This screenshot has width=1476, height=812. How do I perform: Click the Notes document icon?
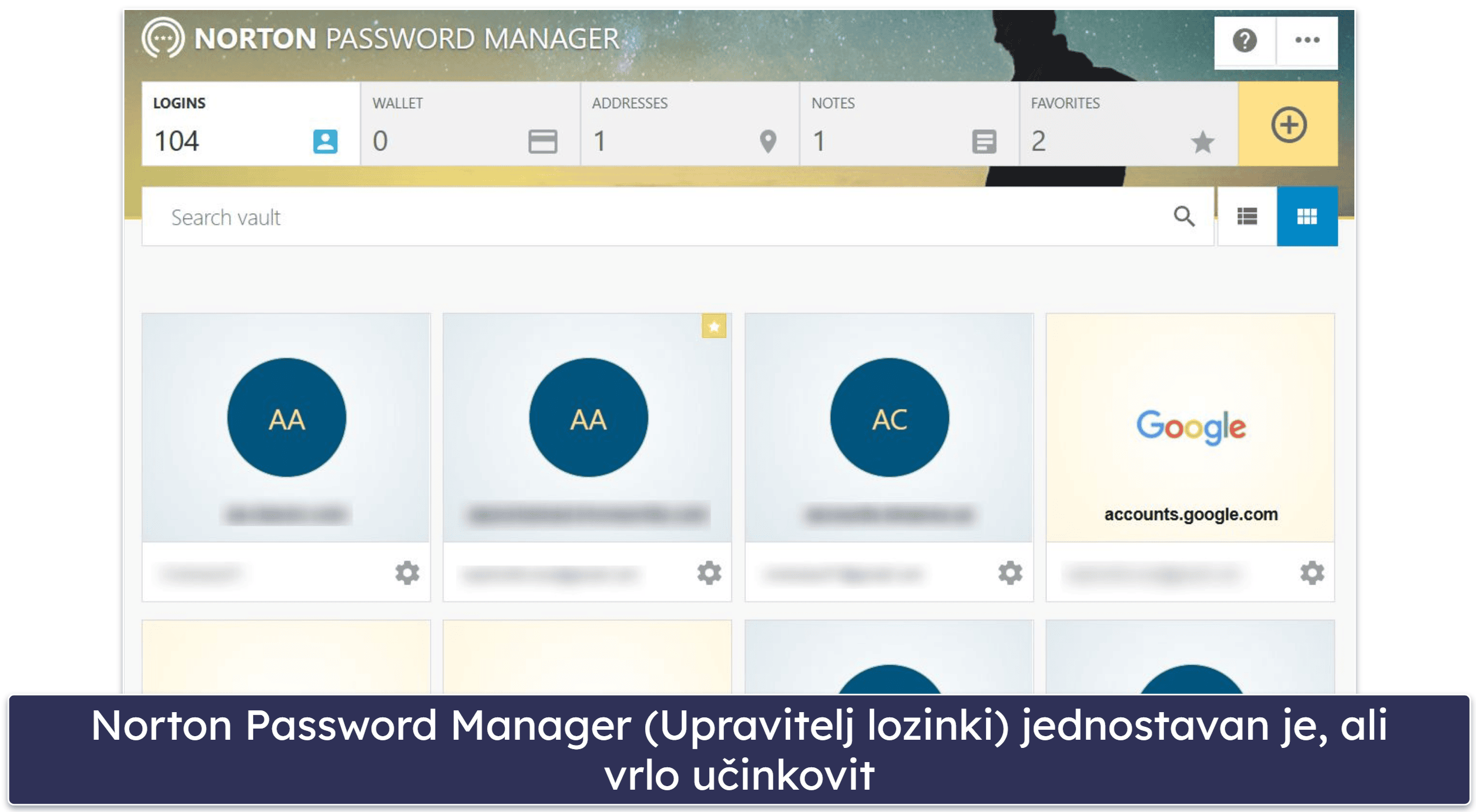tap(984, 142)
